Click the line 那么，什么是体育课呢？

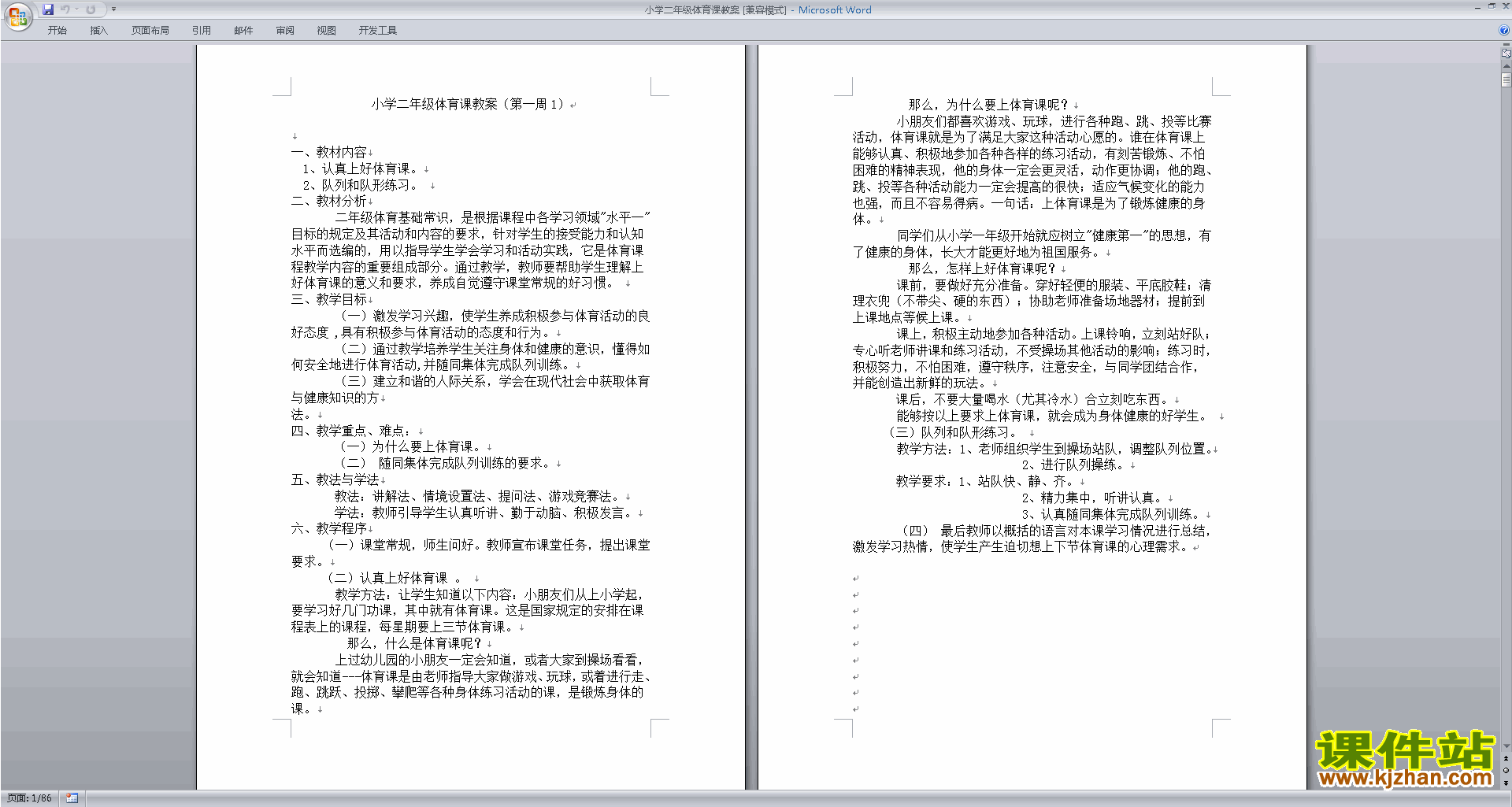click(414, 643)
